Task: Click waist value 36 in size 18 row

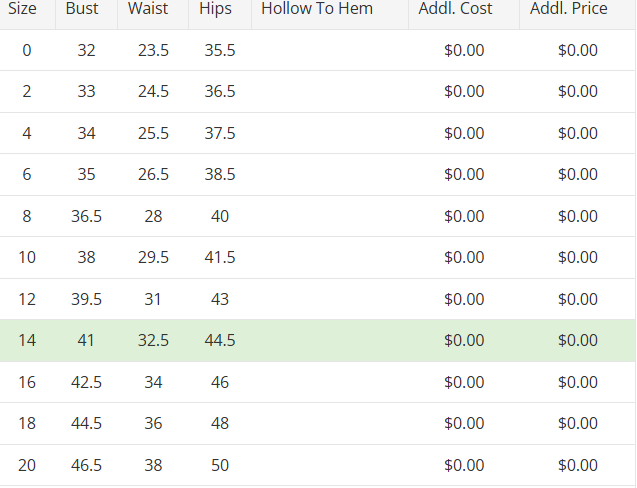Action: coord(153,423)
